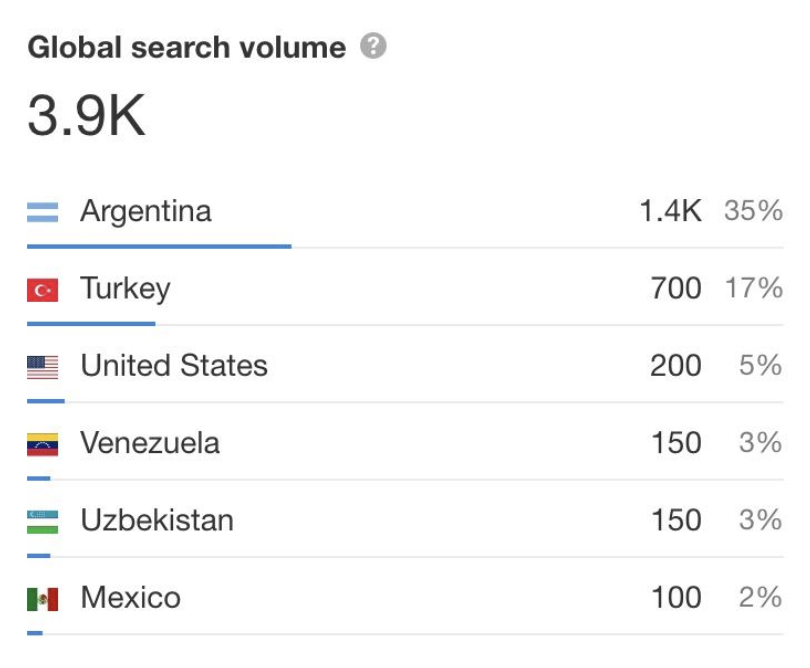The height and width of the screenshot is (668, 810).
Task: Click the United States flag icon
Action: 42,367
